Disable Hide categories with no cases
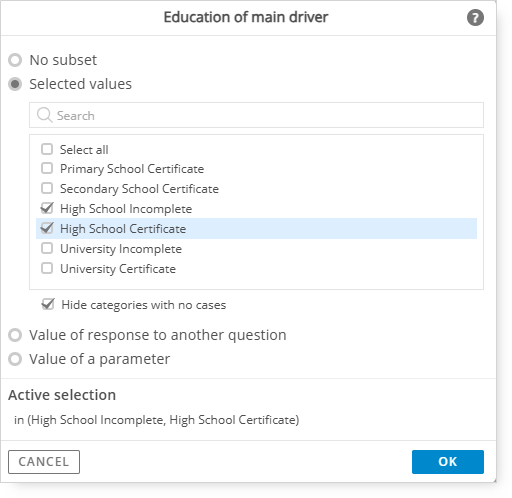 pyautogui.click(x=48, y=304)
